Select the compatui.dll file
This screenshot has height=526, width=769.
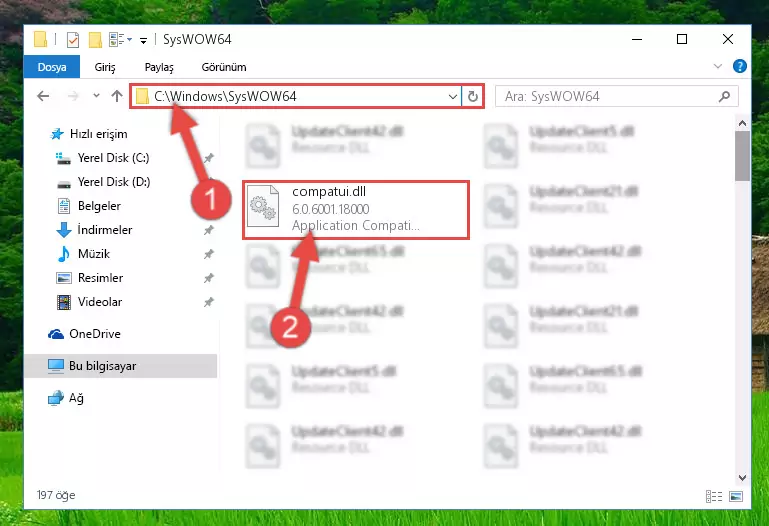pos(356,209)
